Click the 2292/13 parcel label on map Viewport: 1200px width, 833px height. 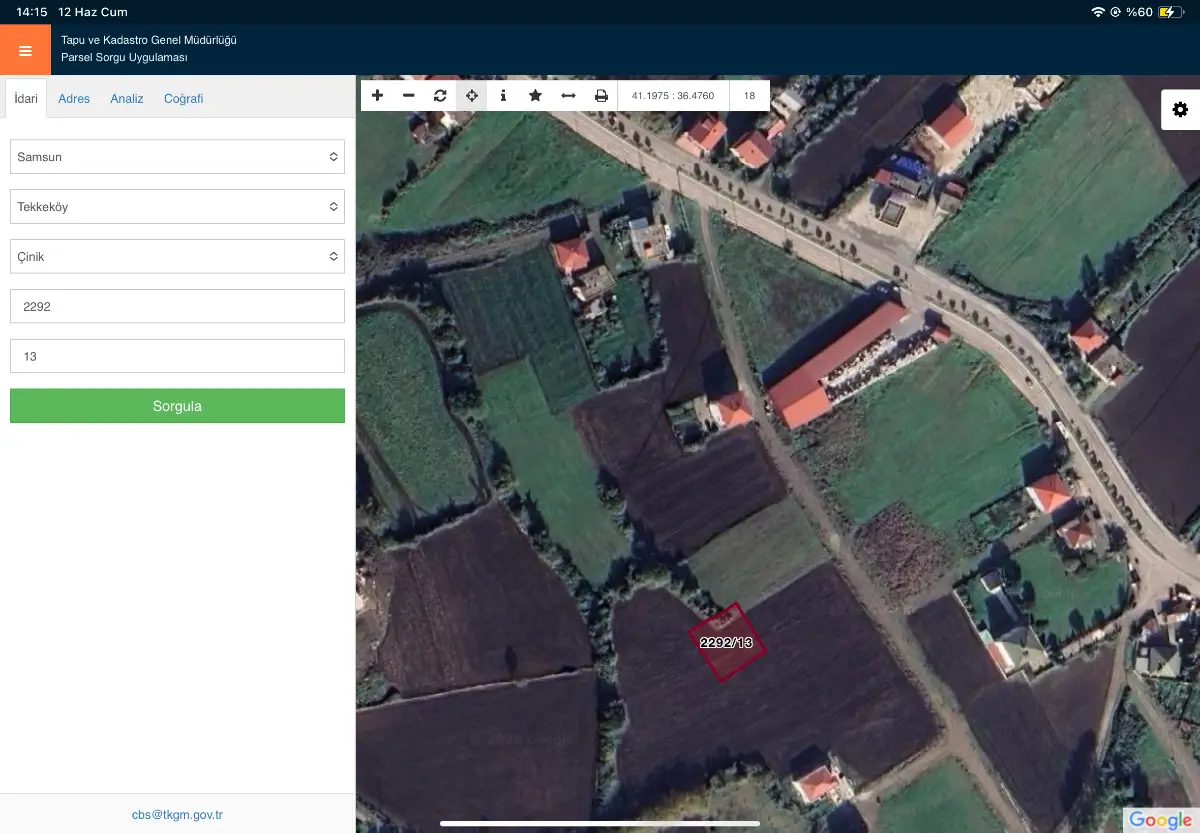(x=726, y=643)
